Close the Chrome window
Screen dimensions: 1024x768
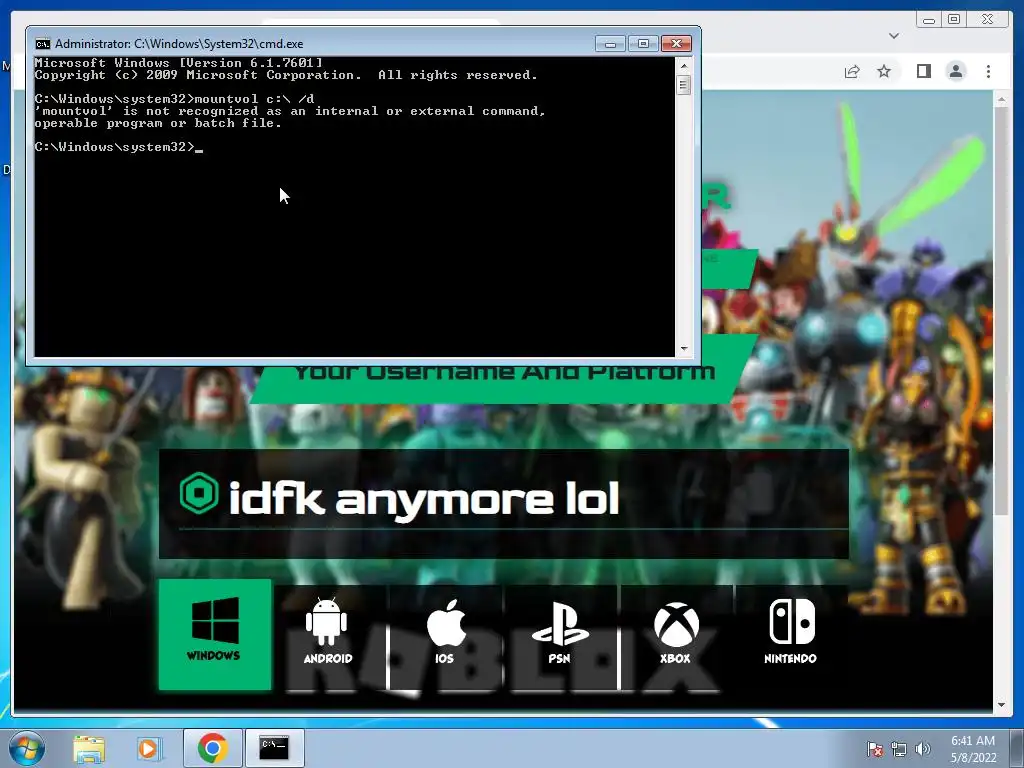tap(988, 20)
